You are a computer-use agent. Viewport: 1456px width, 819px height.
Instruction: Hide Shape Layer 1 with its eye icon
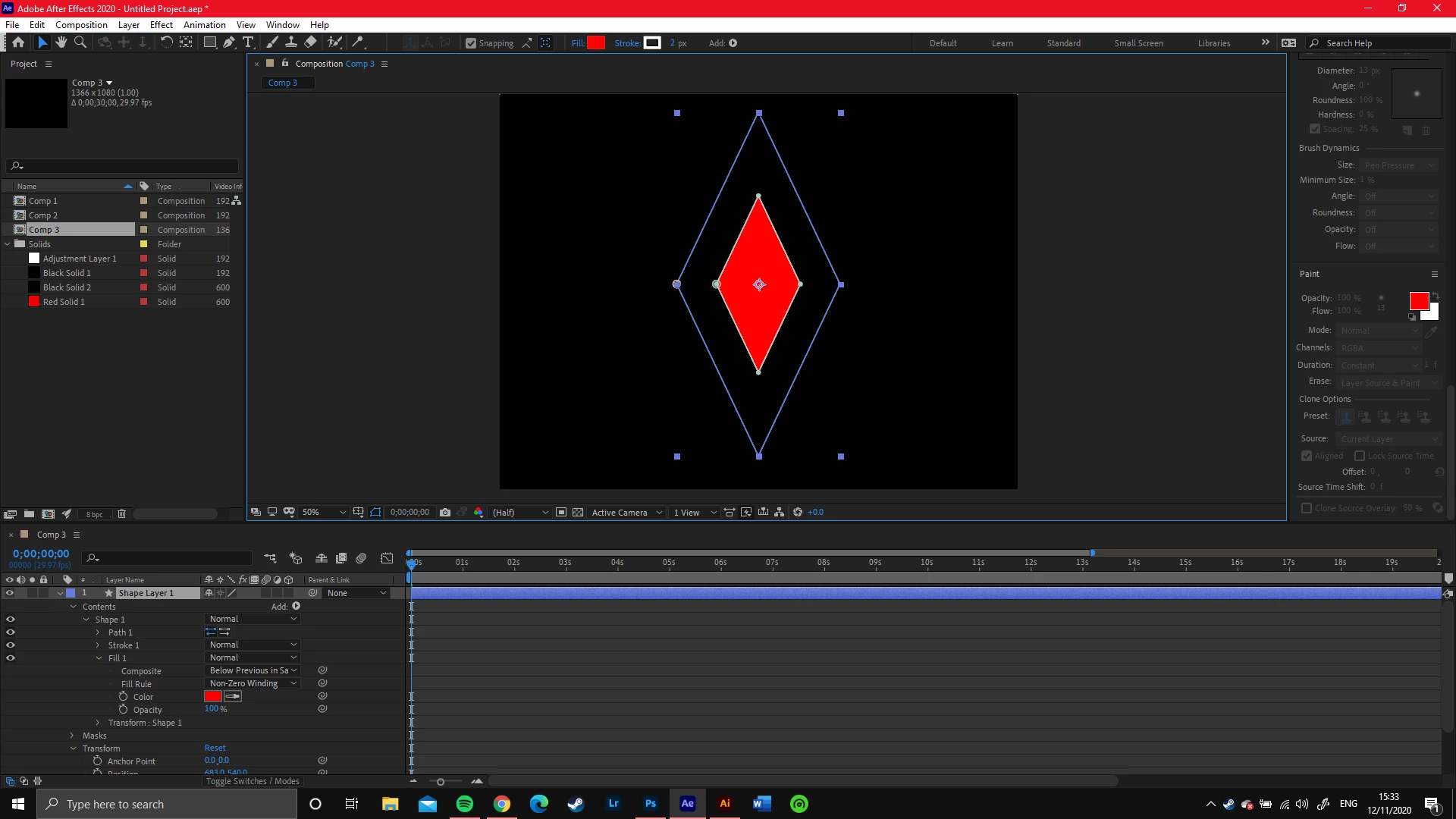click(x=10, y=593)
